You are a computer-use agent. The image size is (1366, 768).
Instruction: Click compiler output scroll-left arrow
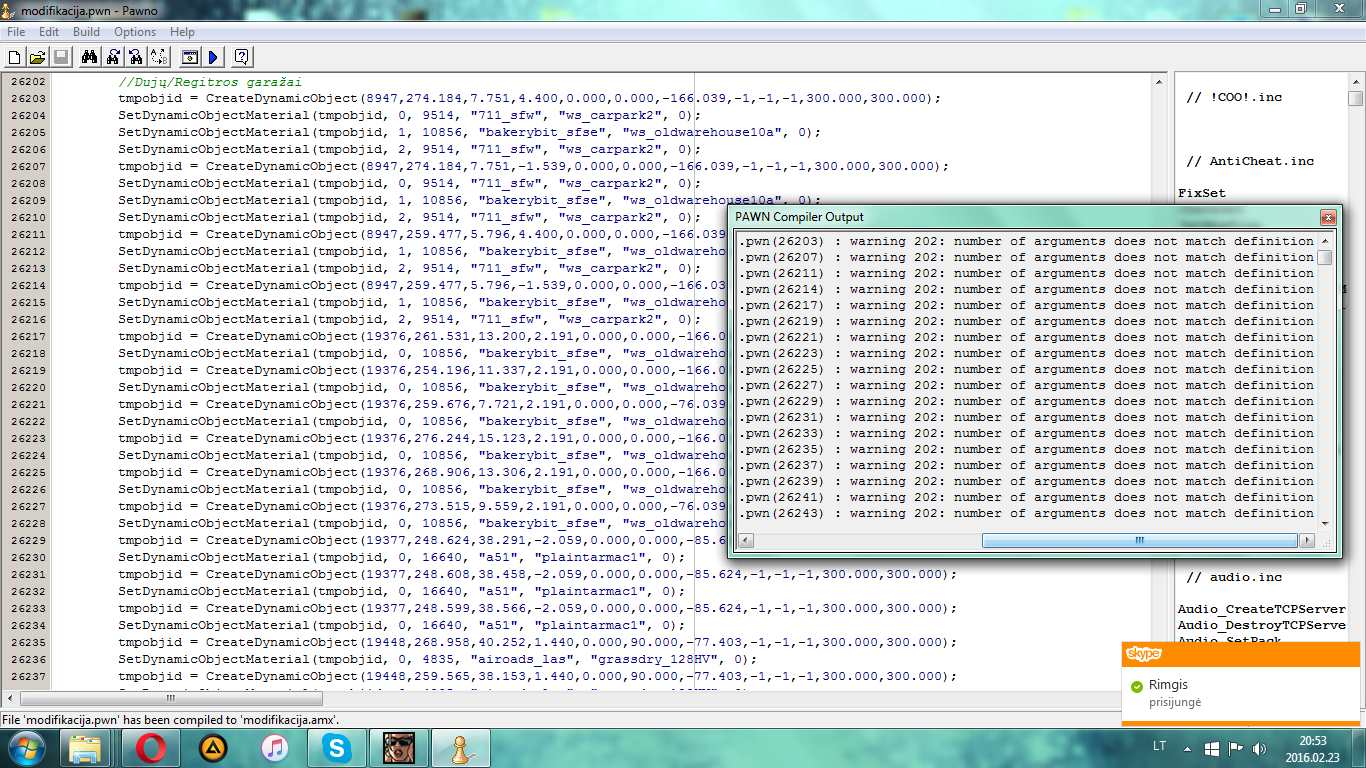[745, 540]
